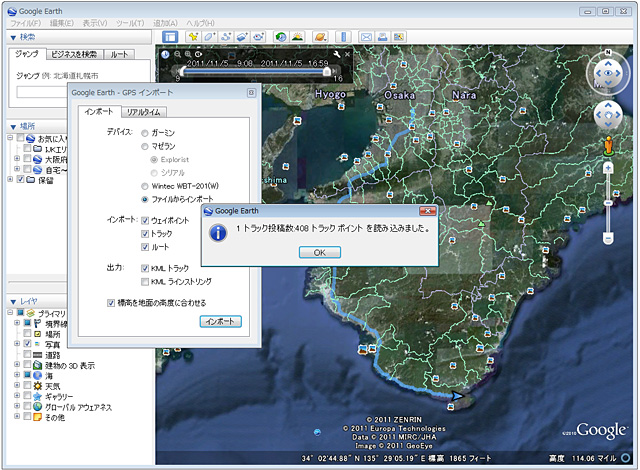Toggle the sidebar panel toolbar icon

[170, 37]
